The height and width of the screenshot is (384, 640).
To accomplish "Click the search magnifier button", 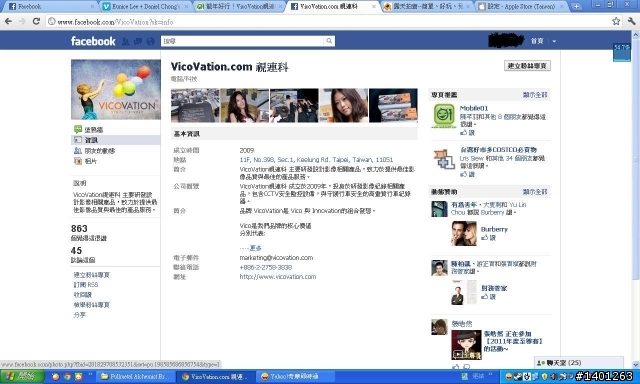I will (x=329, y=41).
